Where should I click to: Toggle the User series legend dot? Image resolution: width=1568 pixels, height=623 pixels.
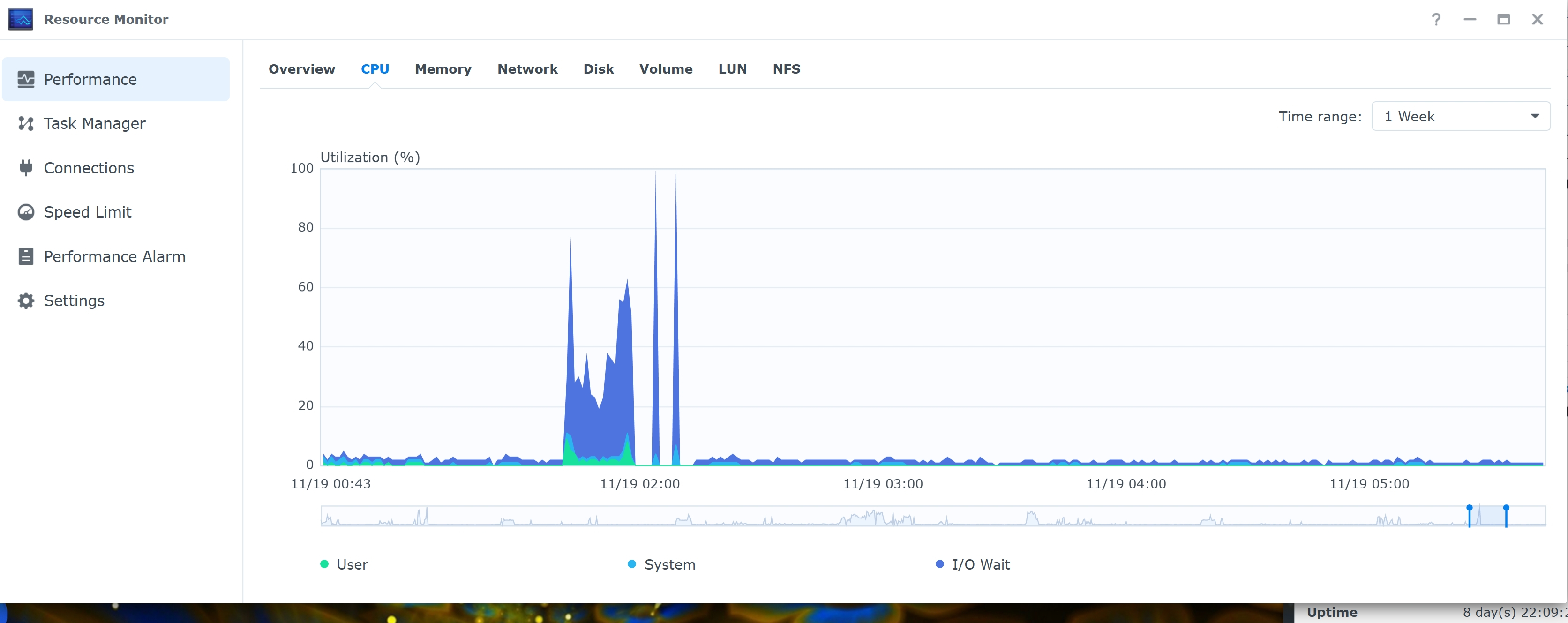coord(324,564)
